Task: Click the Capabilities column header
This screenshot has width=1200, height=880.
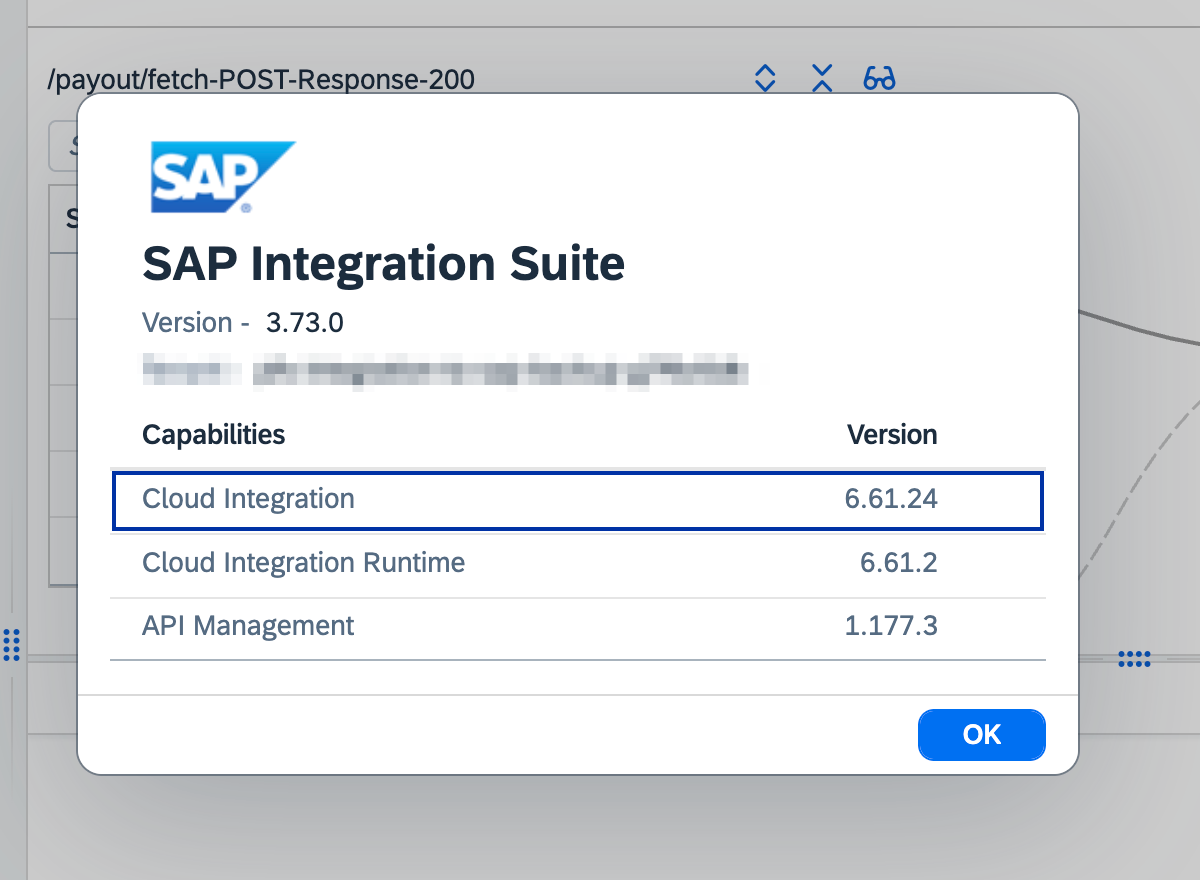Action: point(214,435)
